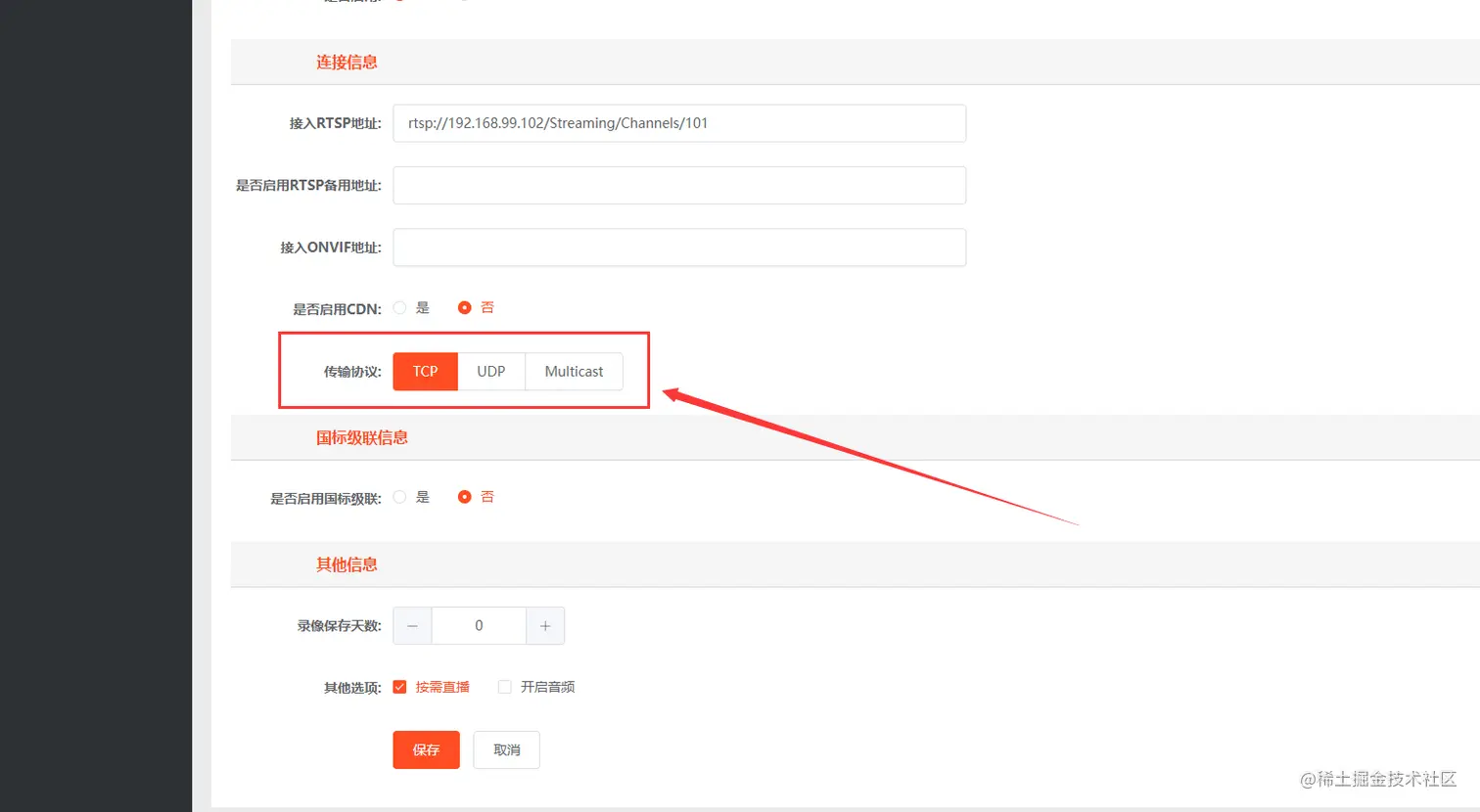Toggle the 按需直播 checkbox

(399, 687)
